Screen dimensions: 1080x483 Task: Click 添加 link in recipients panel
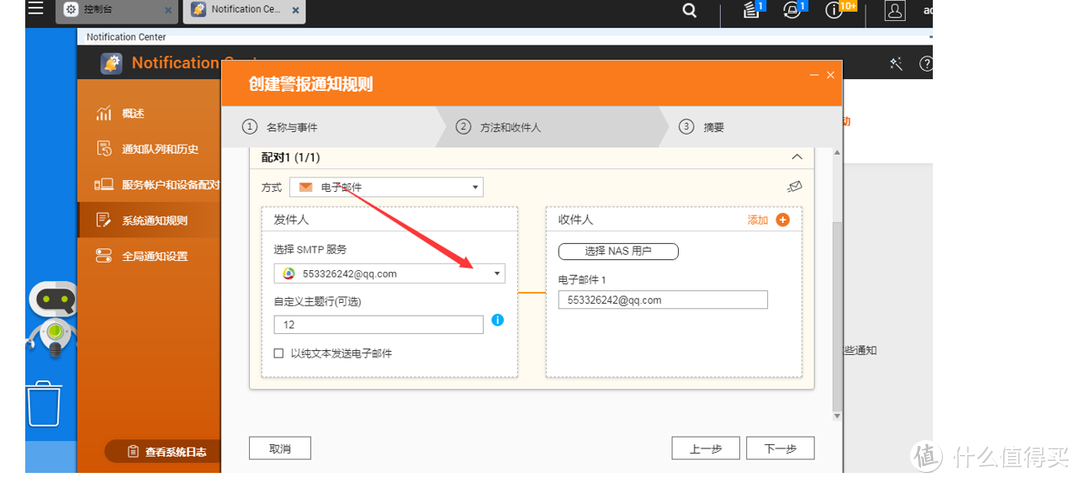[758, 220]
